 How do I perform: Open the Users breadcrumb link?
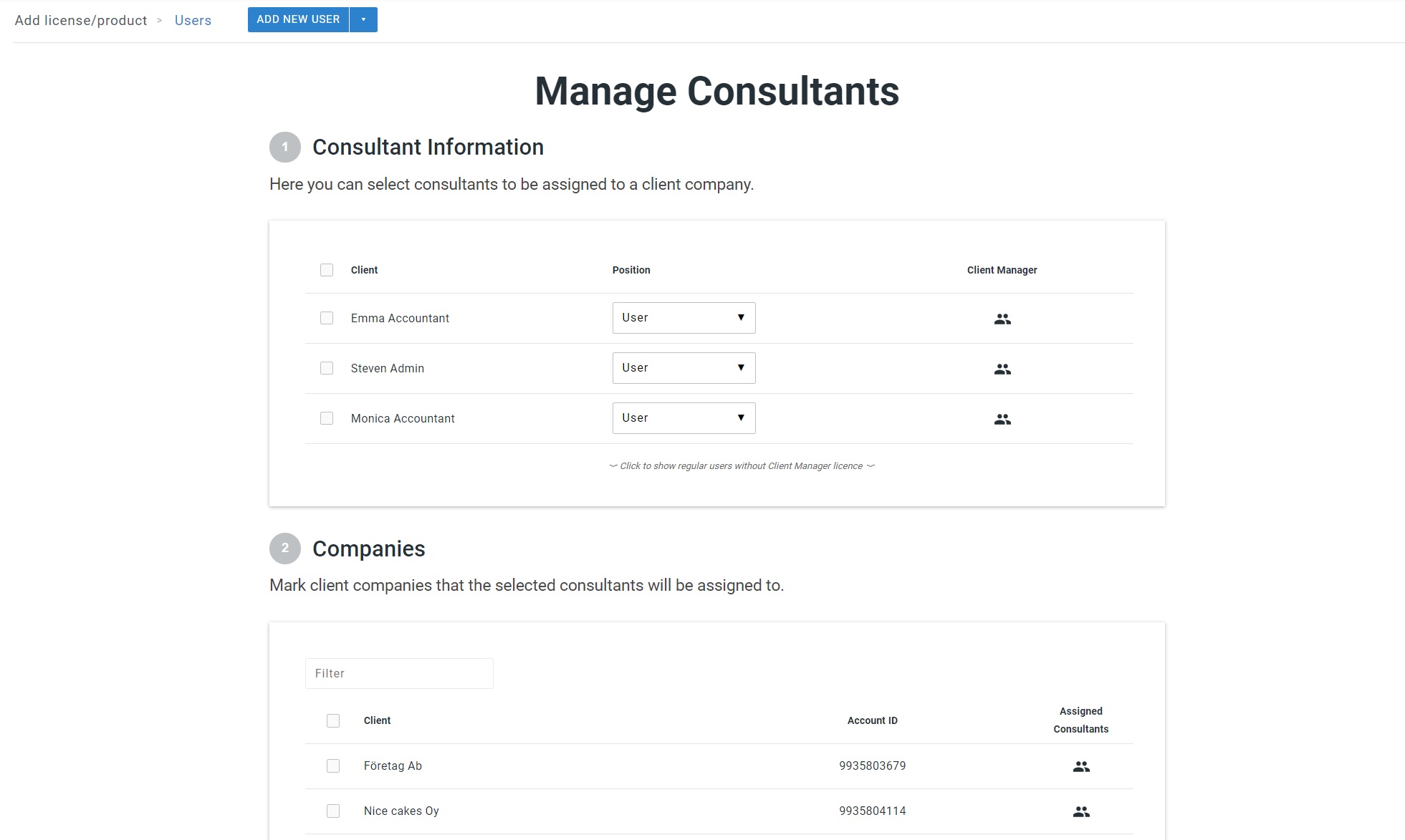click(193, 21)
